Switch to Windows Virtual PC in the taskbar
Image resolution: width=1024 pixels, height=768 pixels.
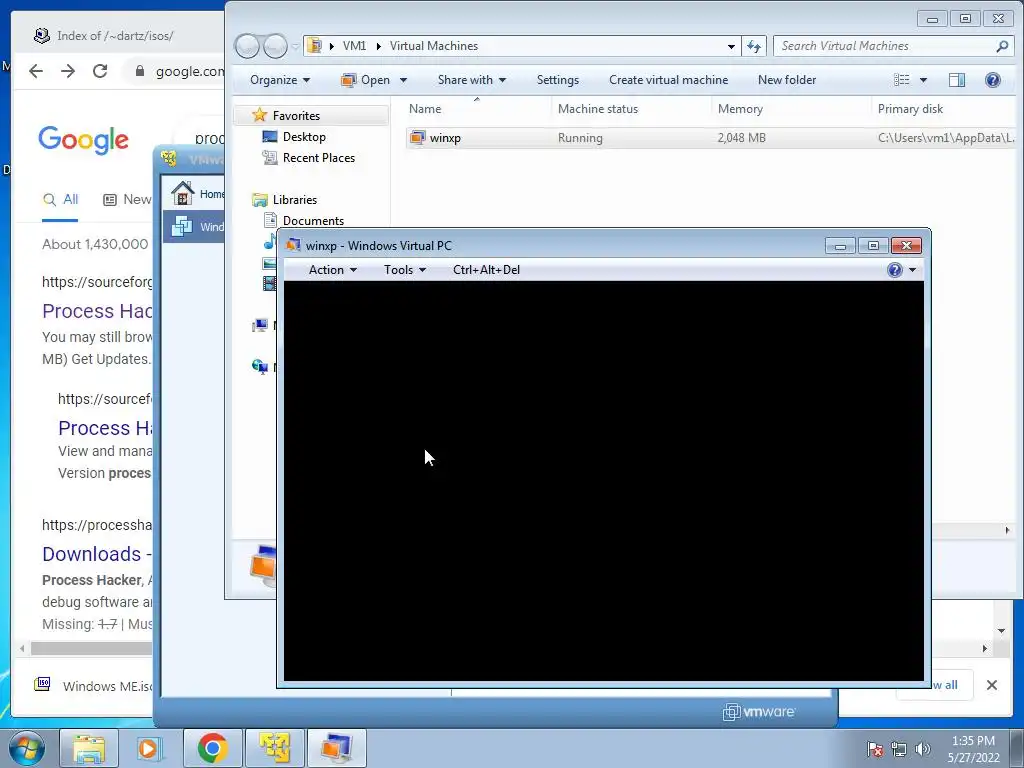tap(336, 748)
